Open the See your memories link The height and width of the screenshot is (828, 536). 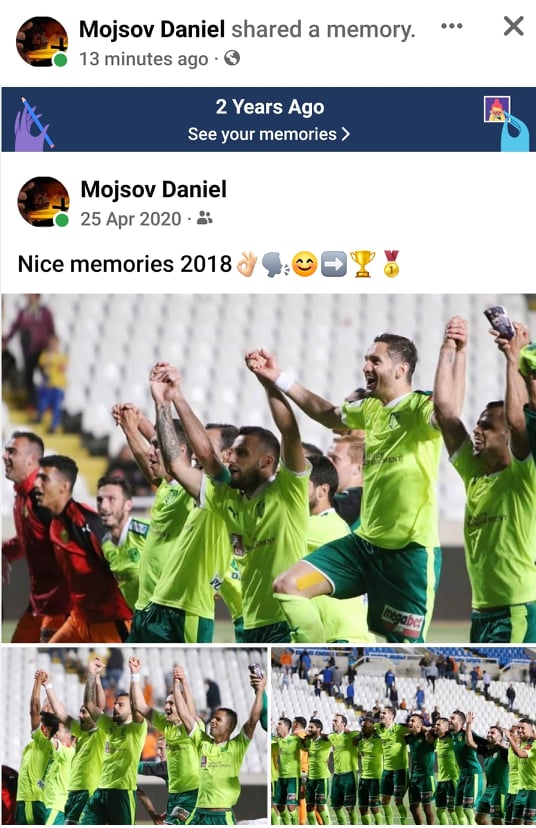[x=269, y=134]
